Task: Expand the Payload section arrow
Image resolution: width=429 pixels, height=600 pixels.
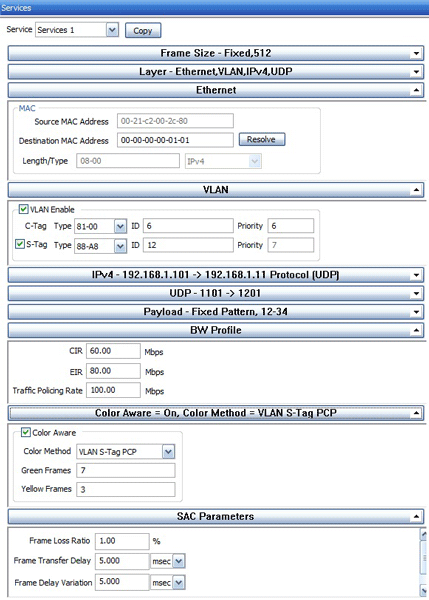Action: click(x=416, y=312)
